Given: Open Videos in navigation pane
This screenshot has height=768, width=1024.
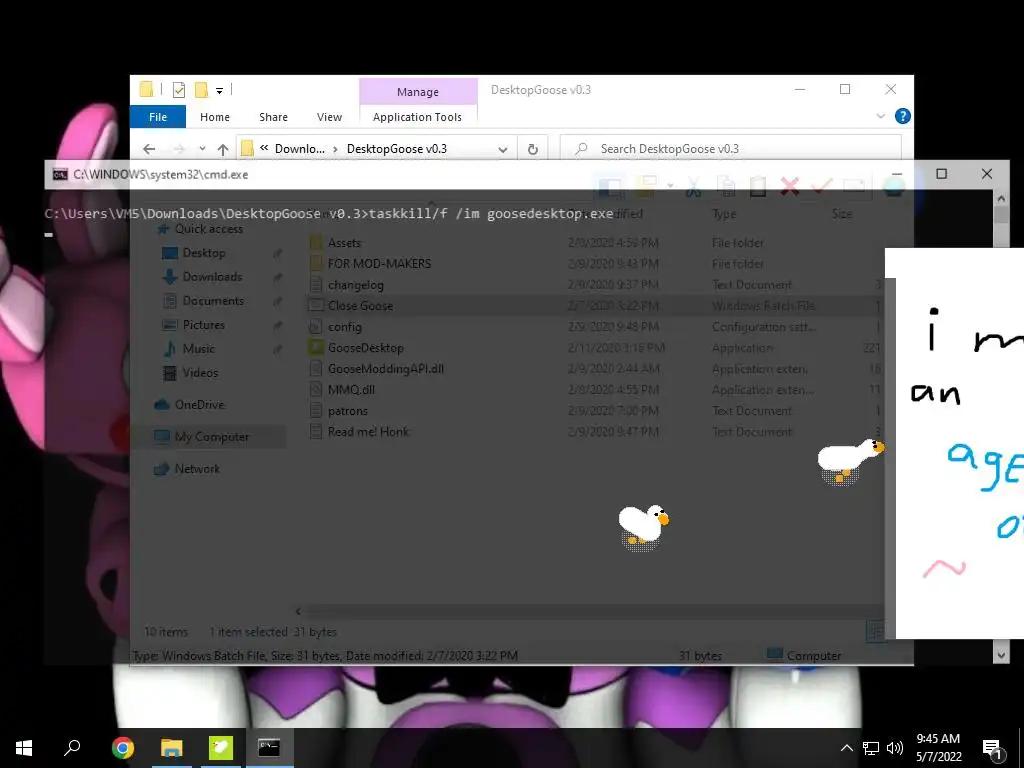Looking at the screenshot, I should (200, 373).
